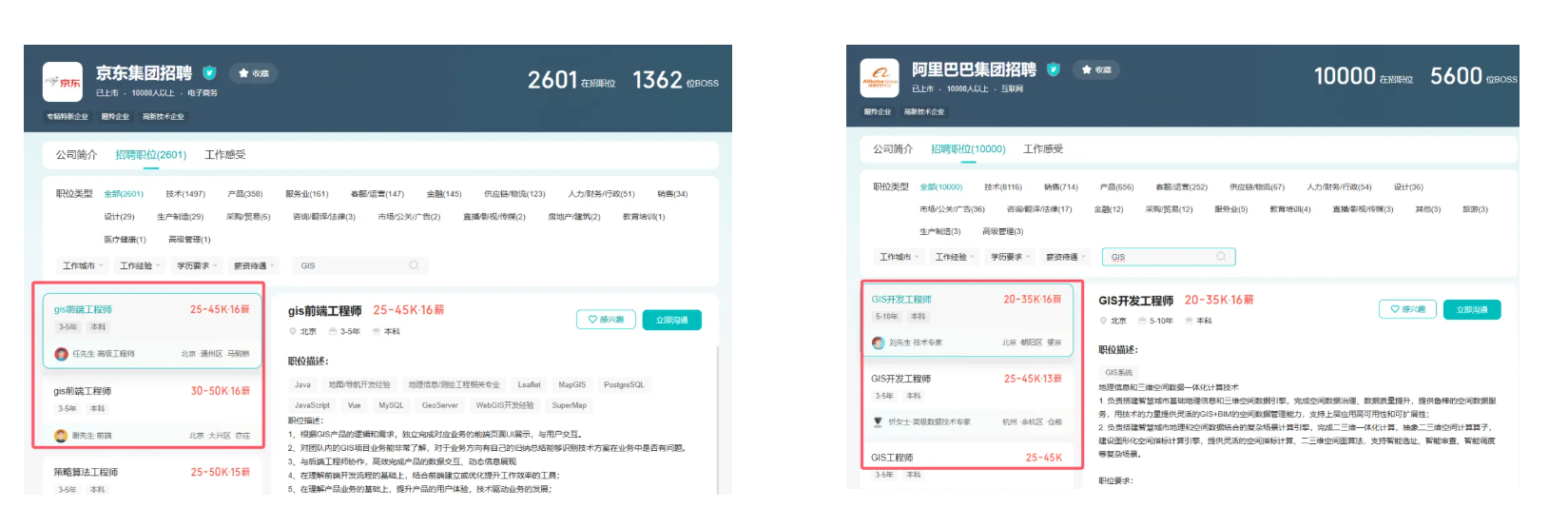Open GIS开发工程师 25-45K·13薪 job card
This screenshot has width=1568, height=528.
(x=968, y=400)
